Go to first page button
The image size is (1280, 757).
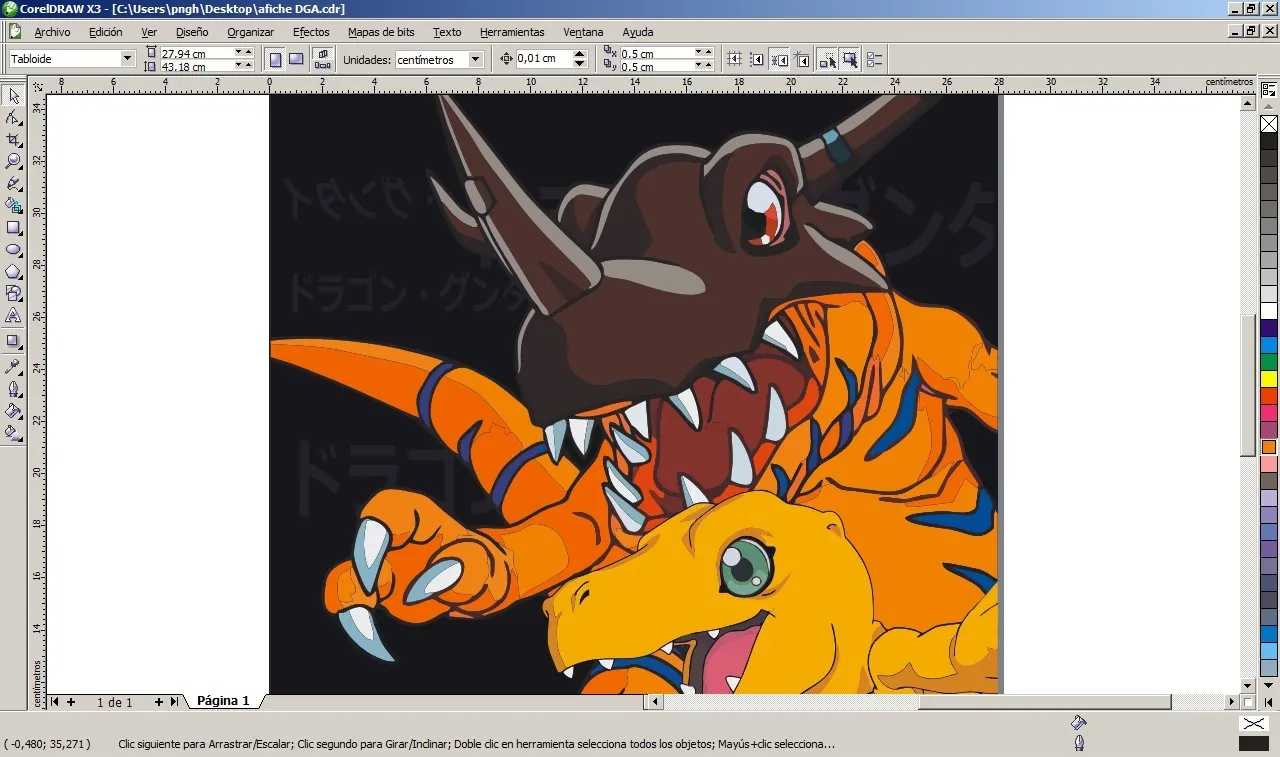pyautogui.click(x=55, y=702)
